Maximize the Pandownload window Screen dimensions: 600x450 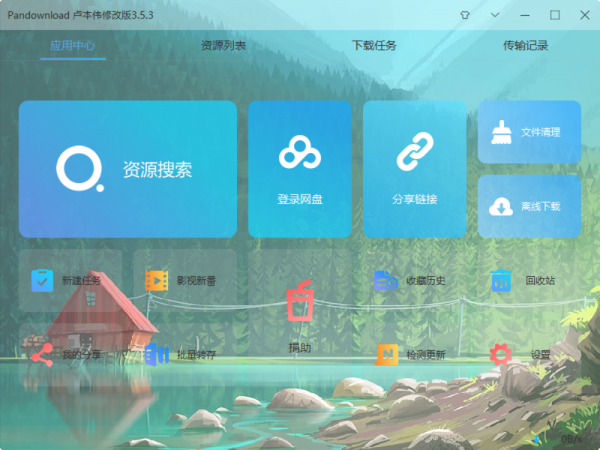tap(555, 15)
